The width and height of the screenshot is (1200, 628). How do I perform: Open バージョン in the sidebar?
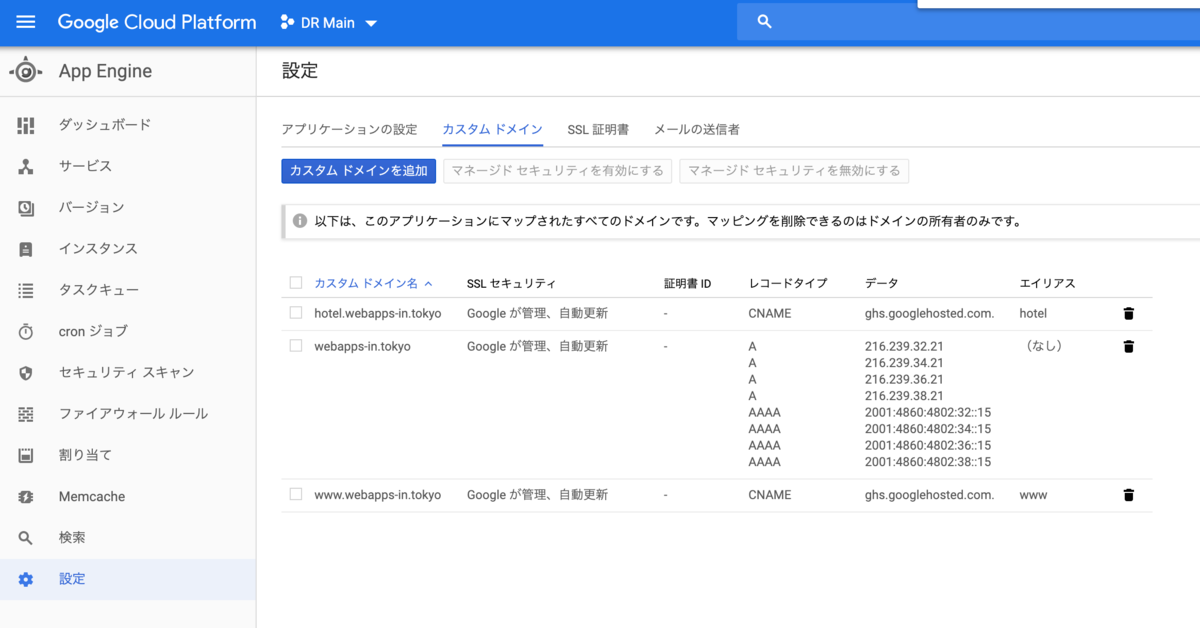[92, 208]
